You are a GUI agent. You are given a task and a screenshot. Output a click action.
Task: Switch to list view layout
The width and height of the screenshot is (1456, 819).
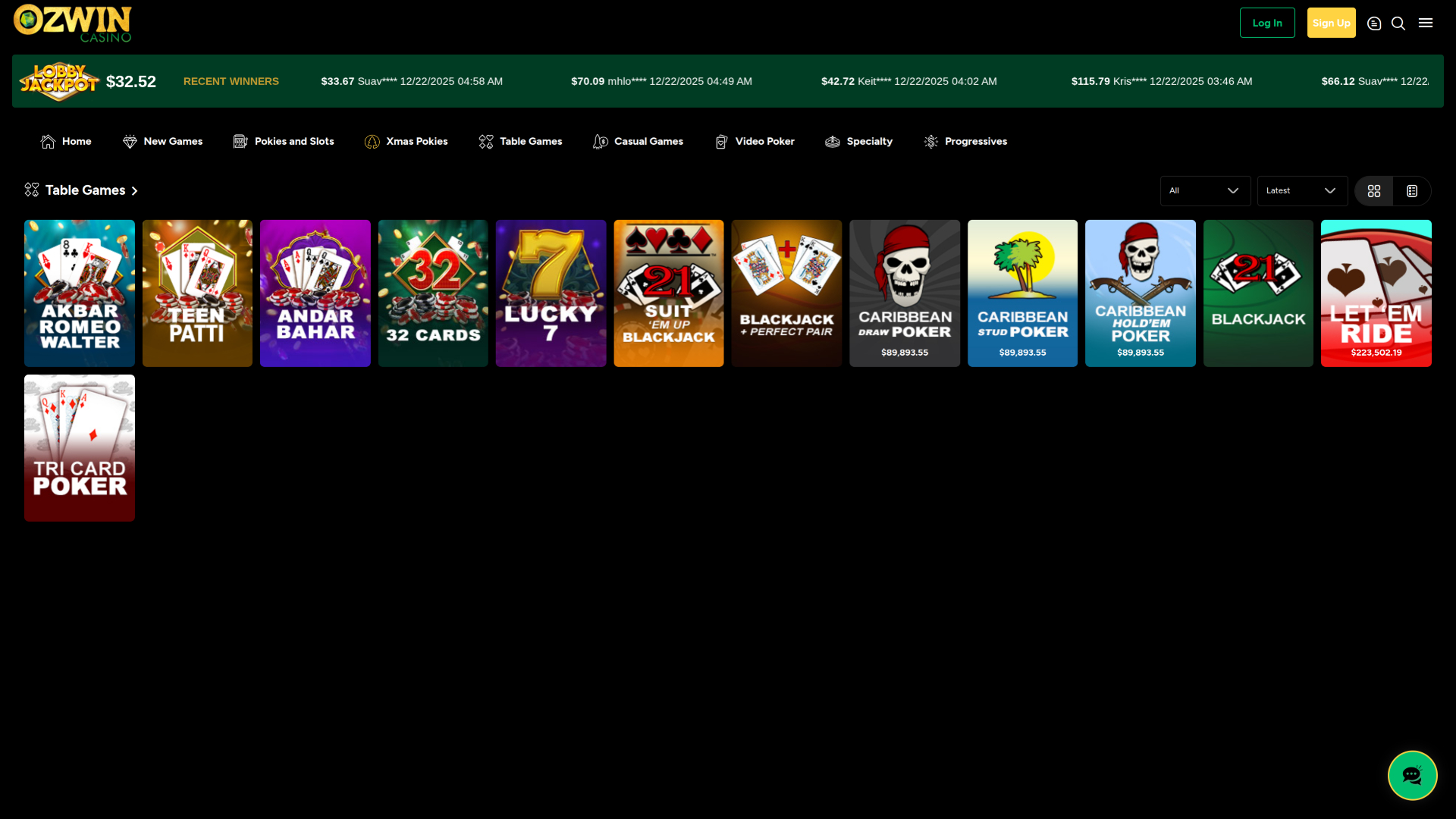click(1411, 190)
